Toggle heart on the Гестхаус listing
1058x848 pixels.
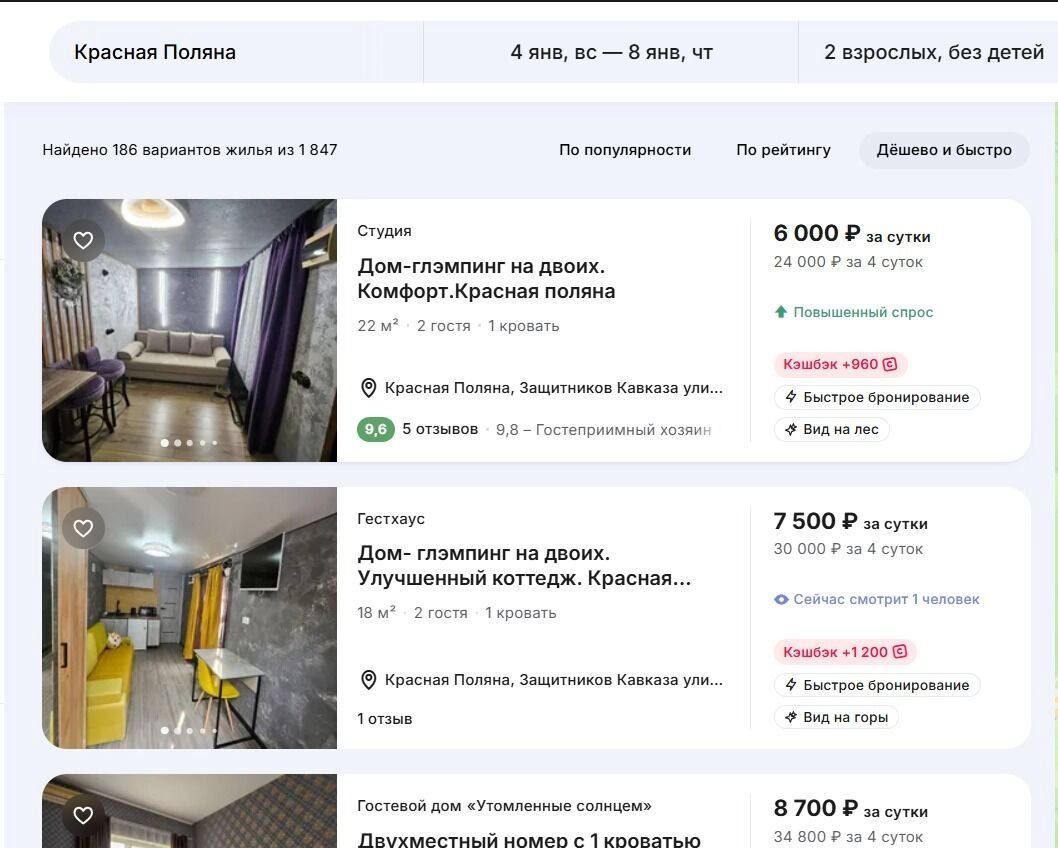83,528
